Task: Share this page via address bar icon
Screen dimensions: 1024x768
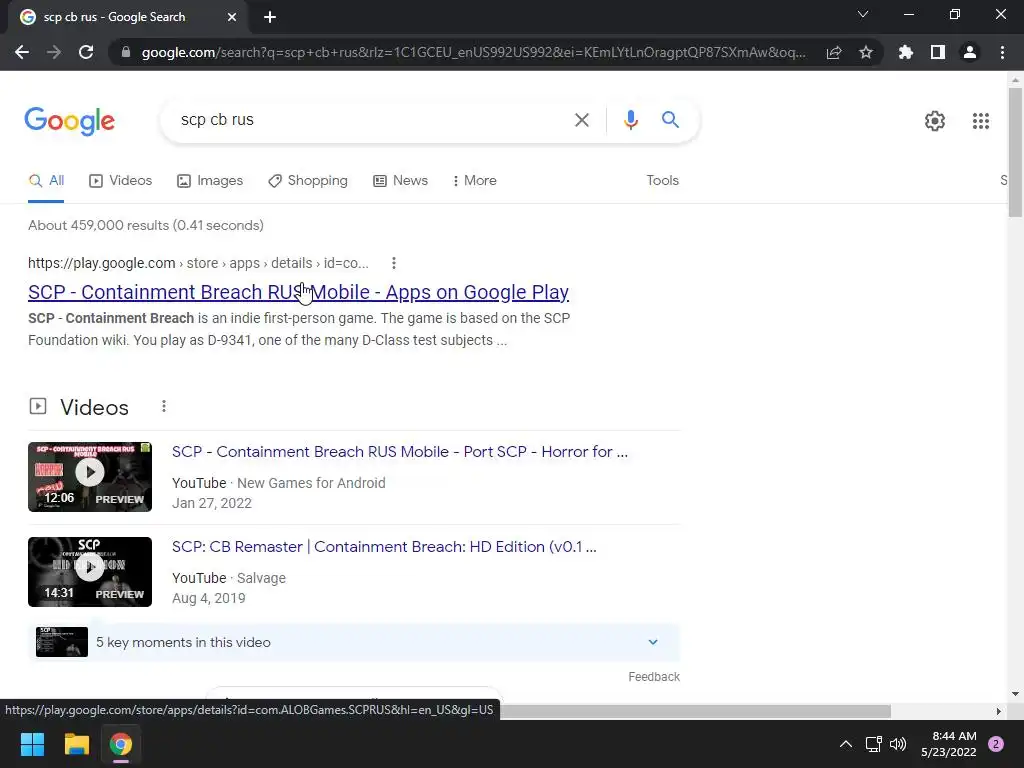Action: tap(834, 52)
